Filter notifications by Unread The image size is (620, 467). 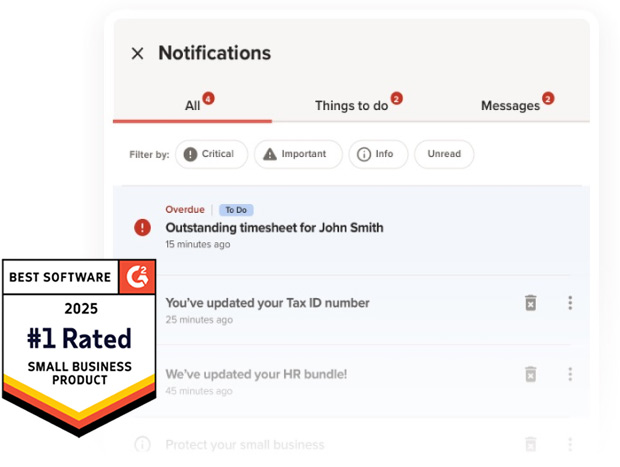[x=444, y=154]
